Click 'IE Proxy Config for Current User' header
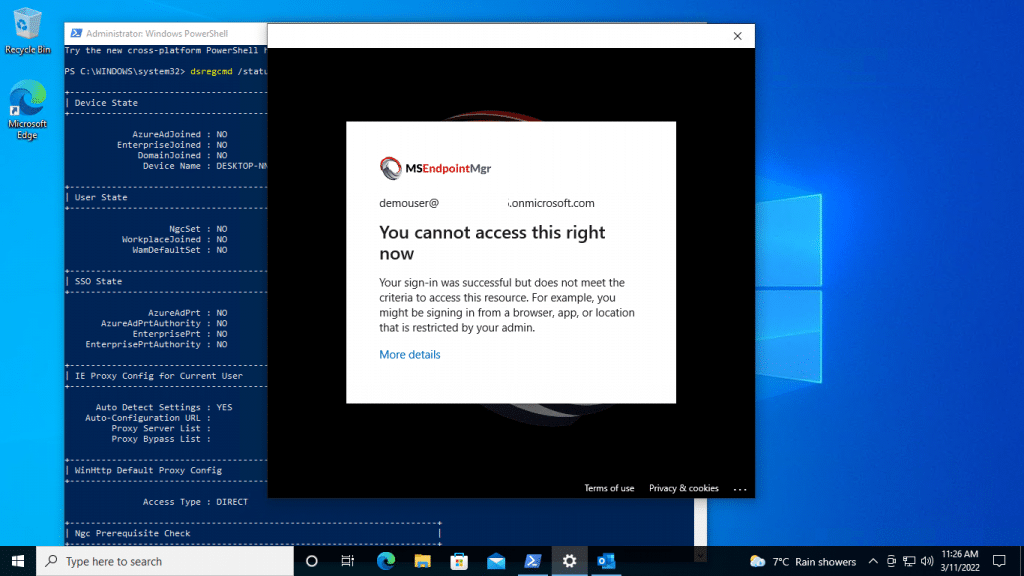1024x576 pixels. (x=159, y=376)
